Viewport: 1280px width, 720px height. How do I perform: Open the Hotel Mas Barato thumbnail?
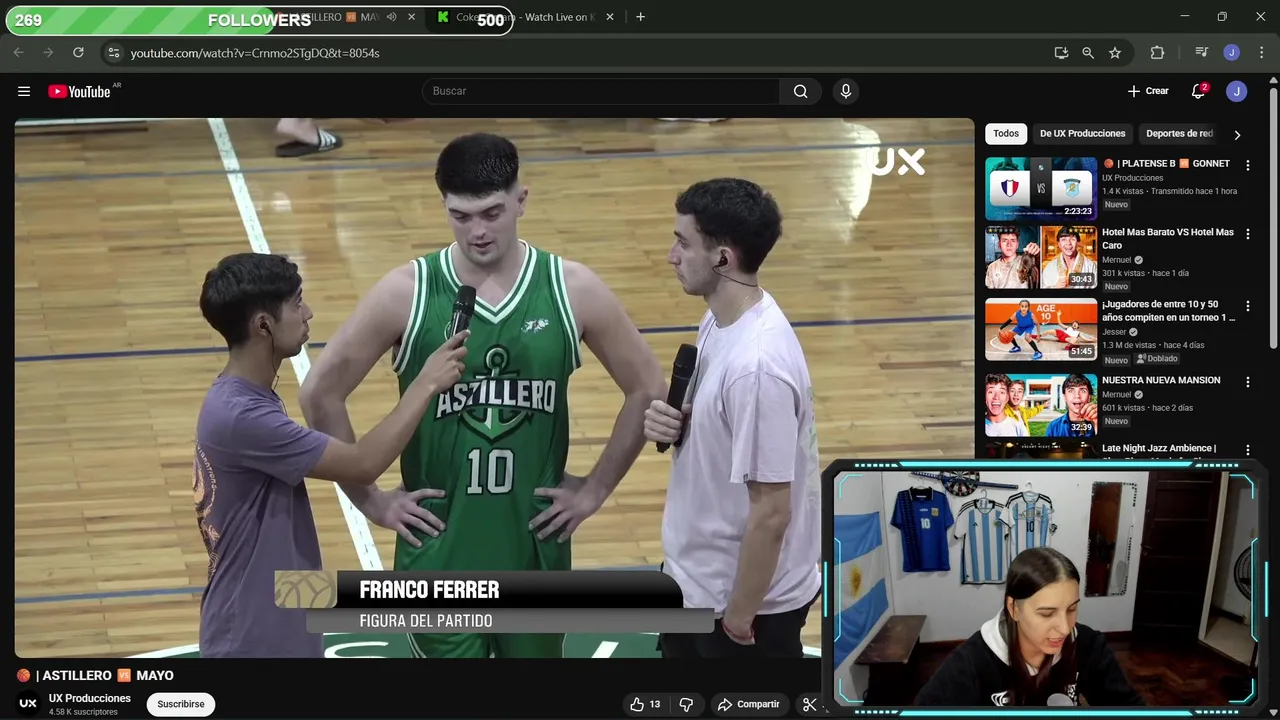[1041, 257]
